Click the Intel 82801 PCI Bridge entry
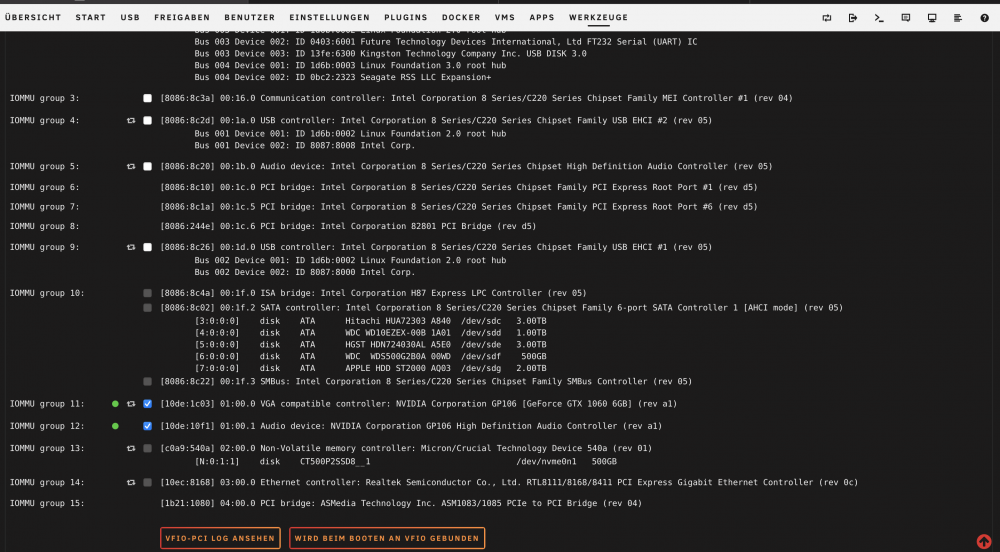This screenshot has height=552, width=1000. pos(348,226)
